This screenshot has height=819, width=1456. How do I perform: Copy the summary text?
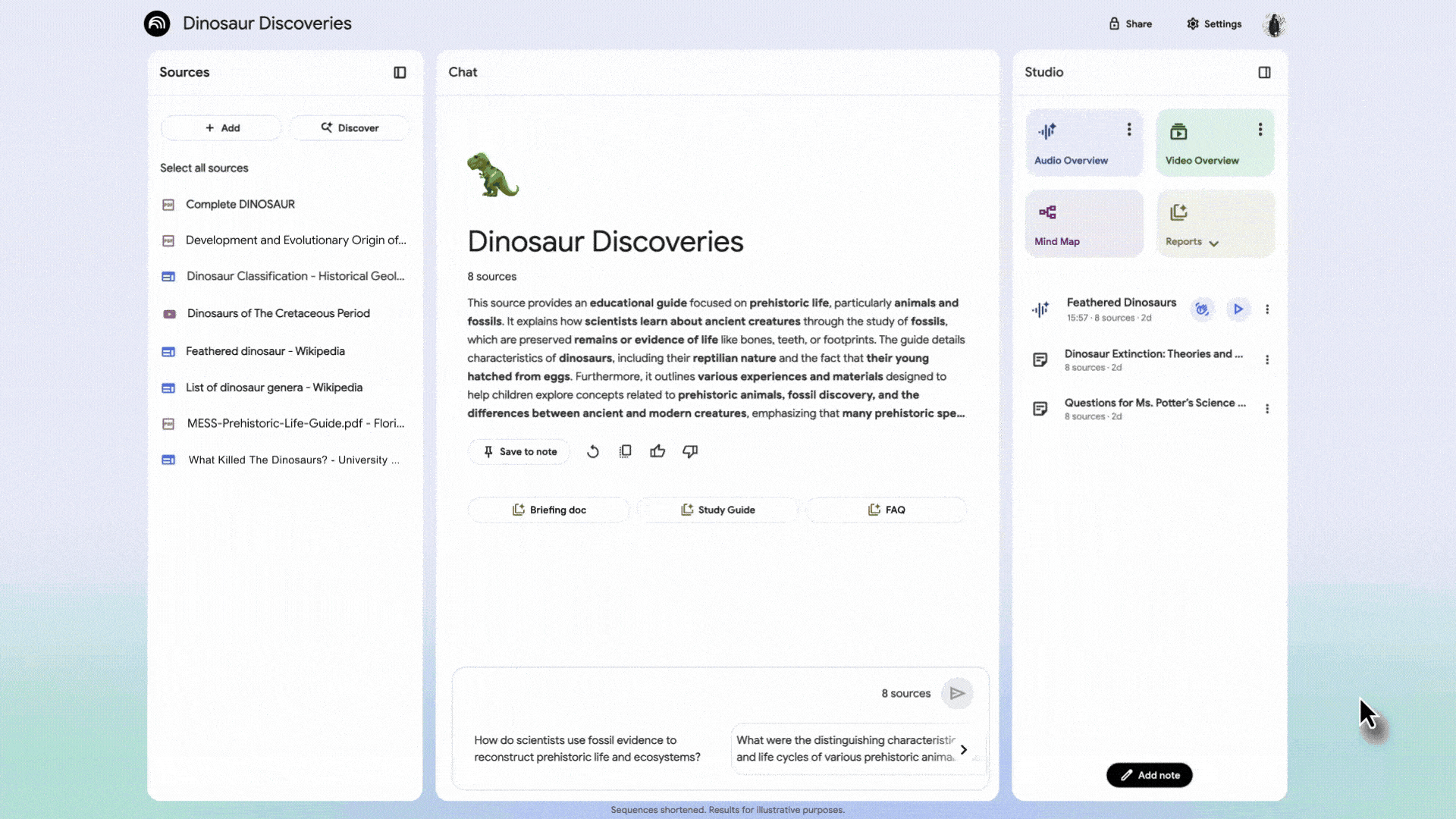click(625, 452)
